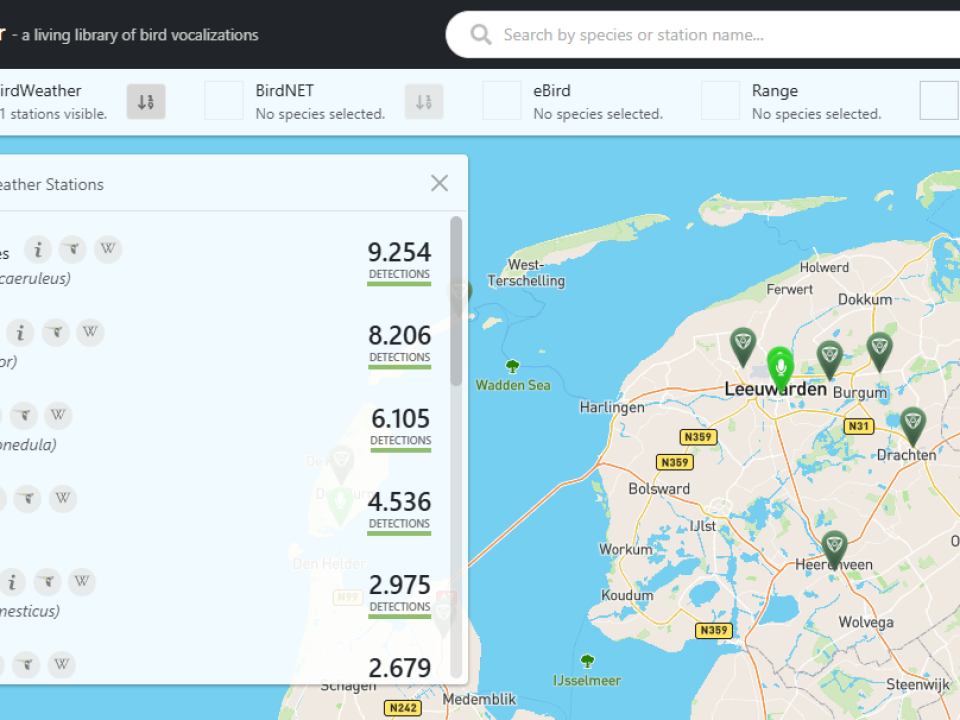
Task: Open the BirdWeather sort options button
Action: click(146, 101)
